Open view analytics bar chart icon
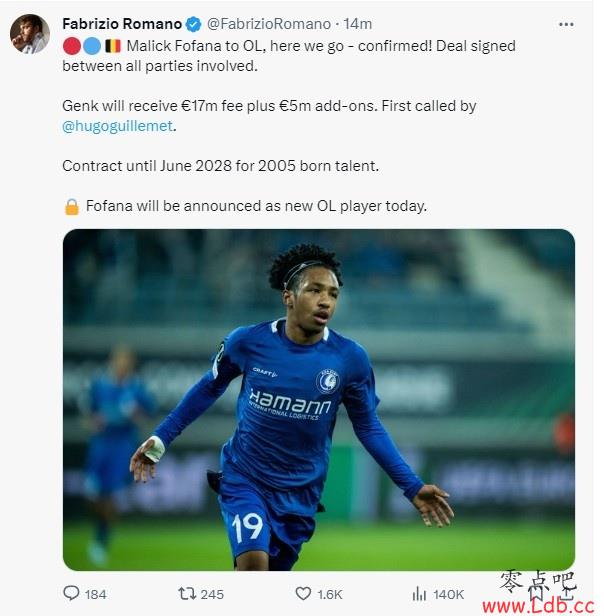The image size is (604, 616). 419,594
